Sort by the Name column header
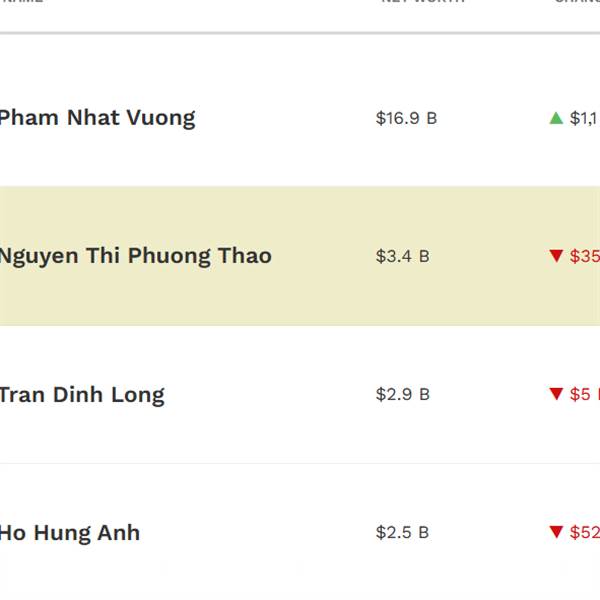The height and width of the screenshot is (600, 600). pyautogui.click(x=20, y=2)
